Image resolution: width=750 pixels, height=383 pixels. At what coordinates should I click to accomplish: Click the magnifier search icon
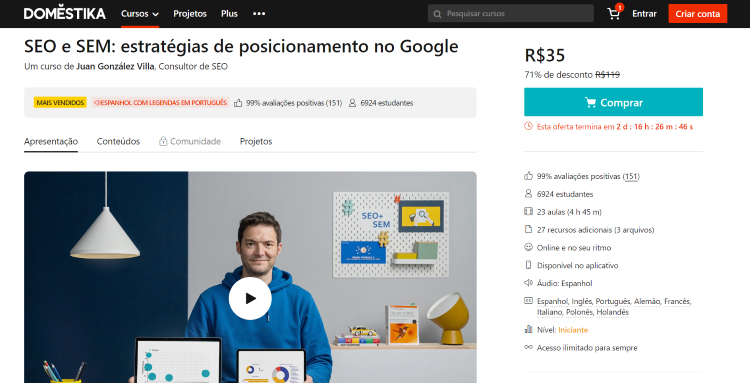437,14
